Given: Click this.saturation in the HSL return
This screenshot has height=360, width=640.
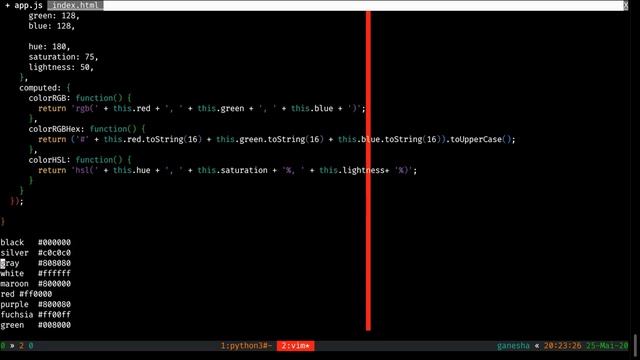Looking at the screenshot, I should tap(232, 170).
